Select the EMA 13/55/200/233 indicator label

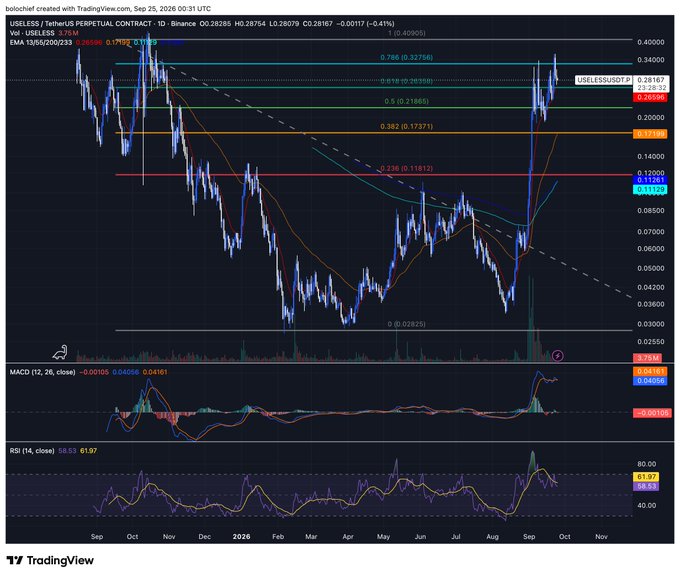pyautogui.click(x=41, y=43)
